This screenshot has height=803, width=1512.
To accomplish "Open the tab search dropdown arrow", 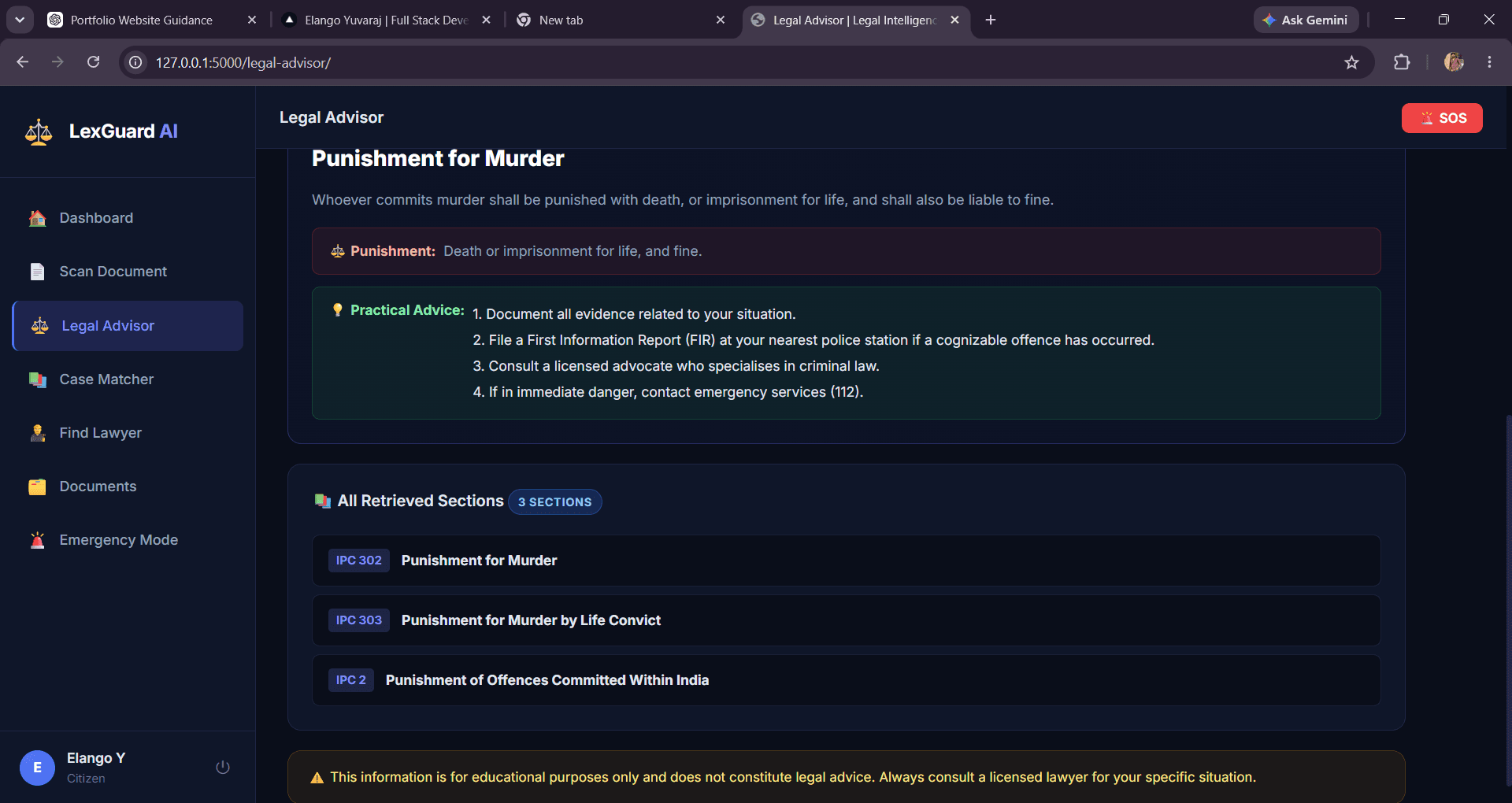I will [20, 20].
